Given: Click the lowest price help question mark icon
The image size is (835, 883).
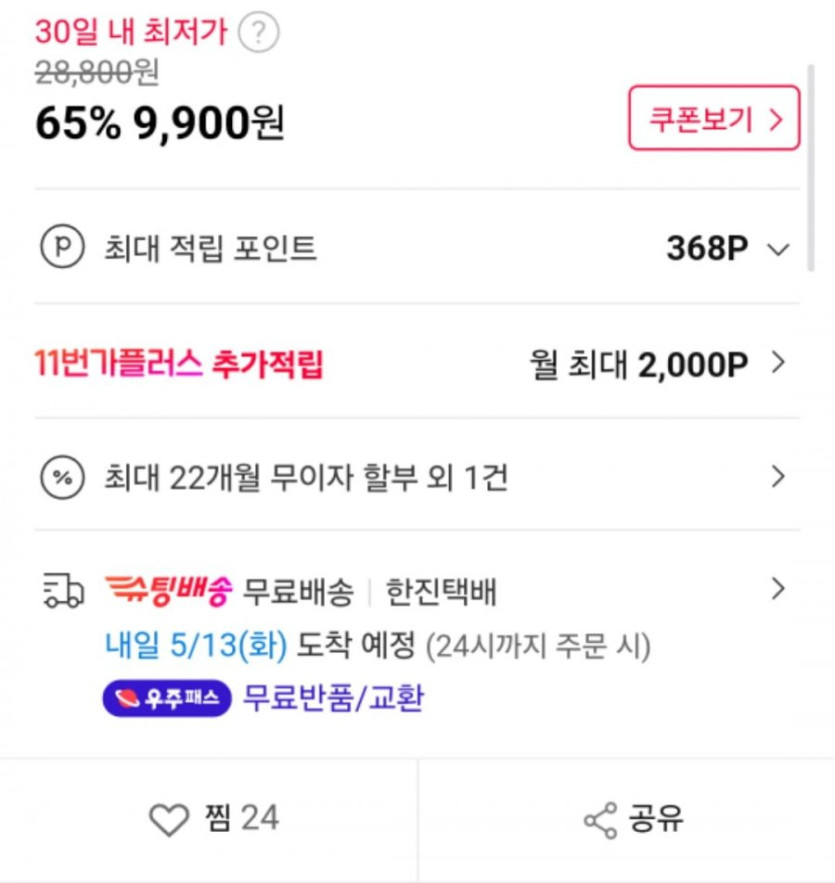Looking at the screenshot, I should (259, 33).
